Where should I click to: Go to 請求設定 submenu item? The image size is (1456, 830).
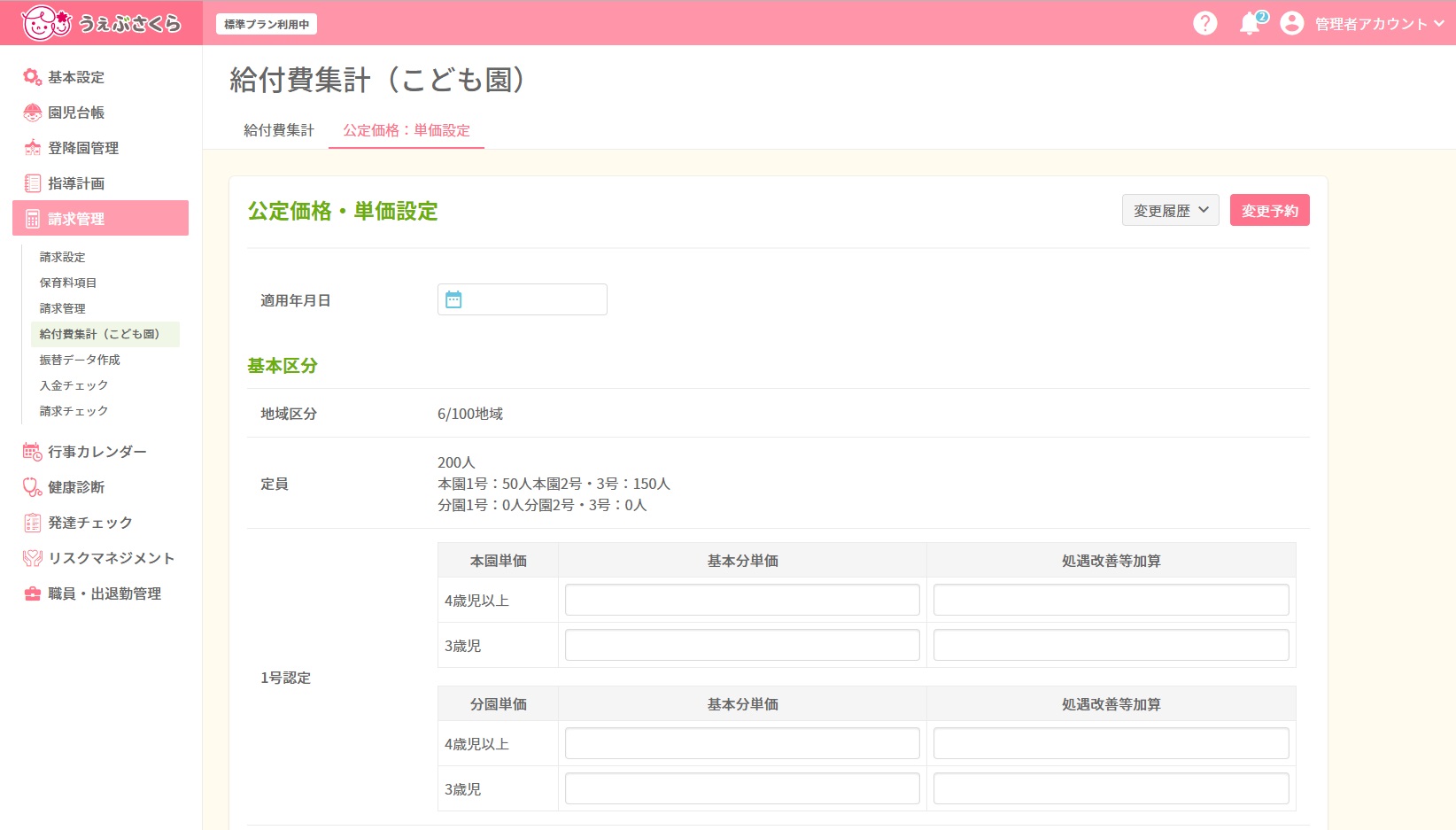[105, 257]
